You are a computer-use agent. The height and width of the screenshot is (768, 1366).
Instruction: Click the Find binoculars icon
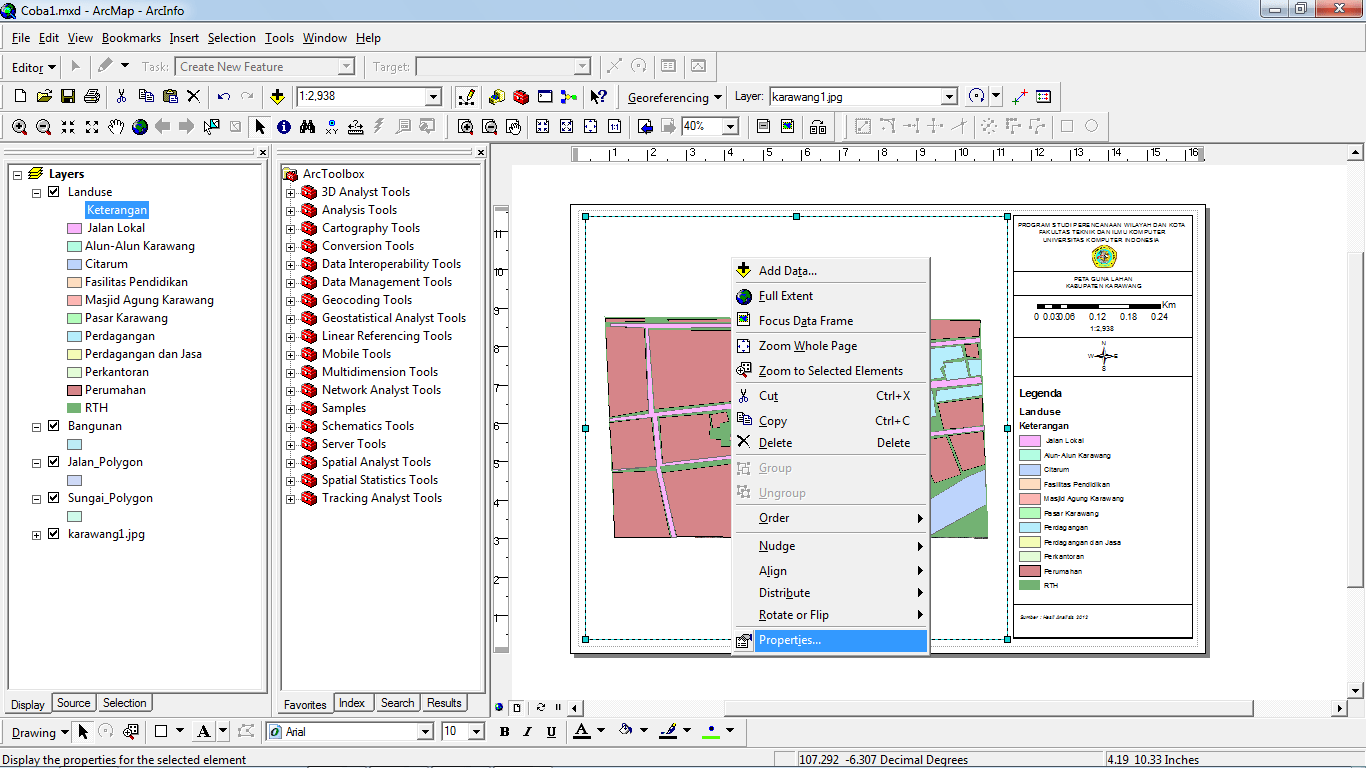(308, 127)
